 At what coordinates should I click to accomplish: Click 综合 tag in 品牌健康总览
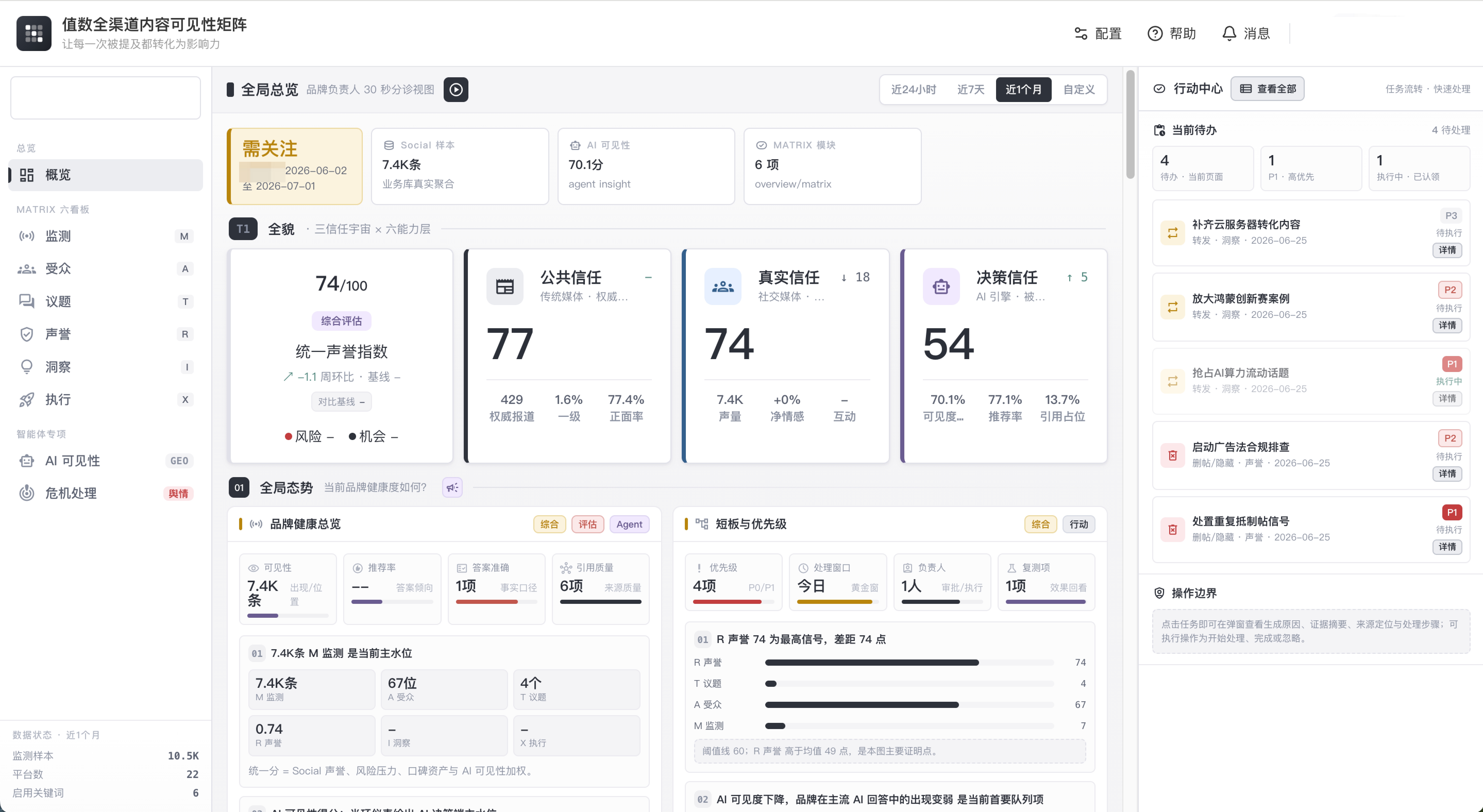(549, 524)
